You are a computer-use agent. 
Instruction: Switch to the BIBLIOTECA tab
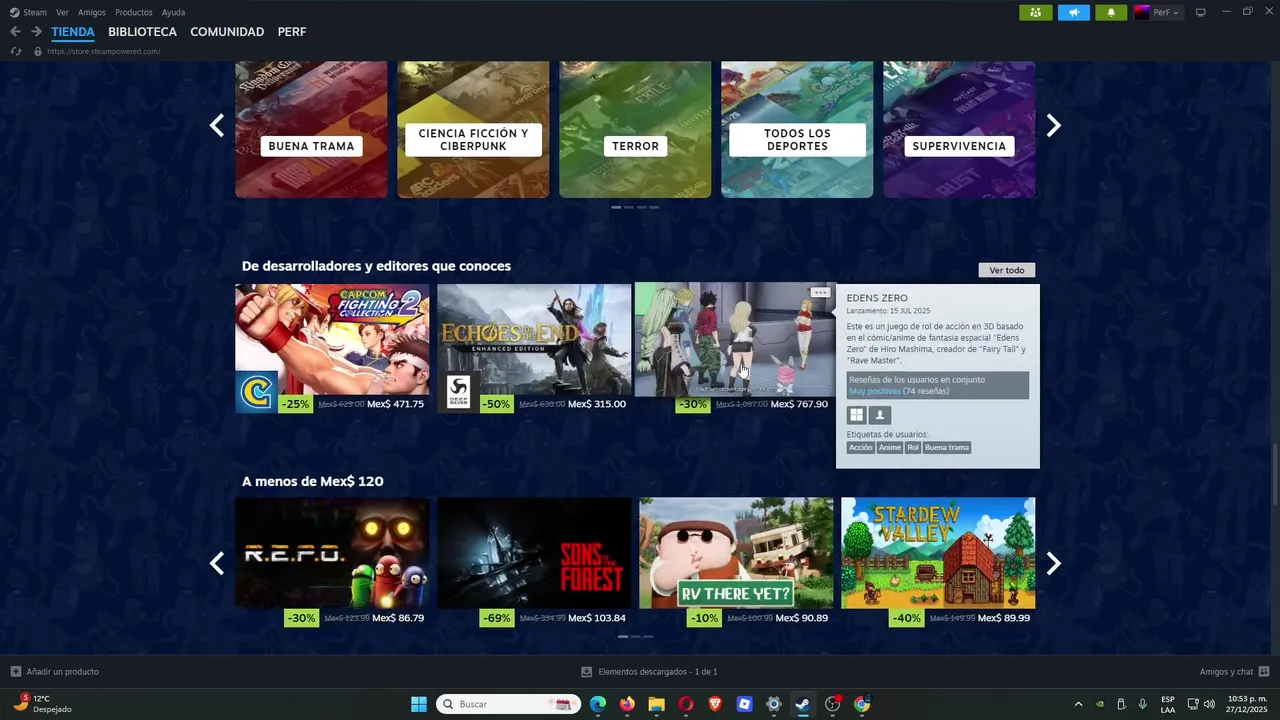[x=142, y=32]
